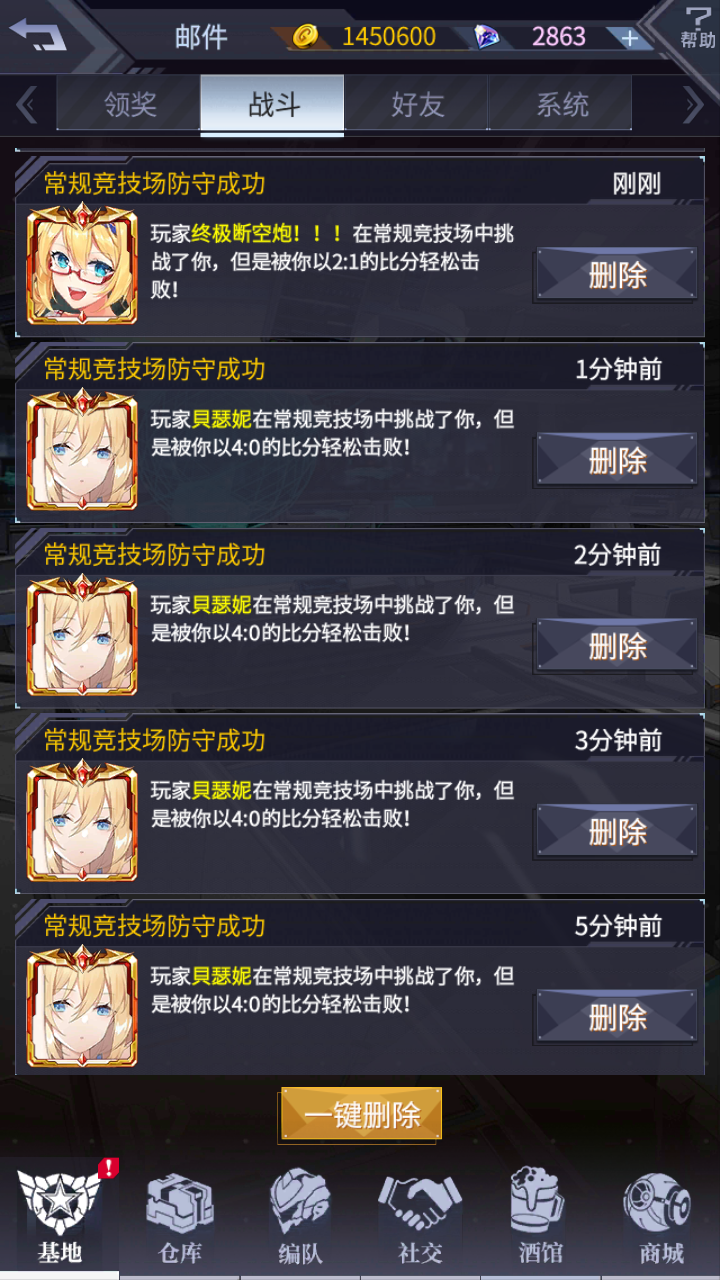Switch to the 领奖 rewards tab

coord(129,104)
